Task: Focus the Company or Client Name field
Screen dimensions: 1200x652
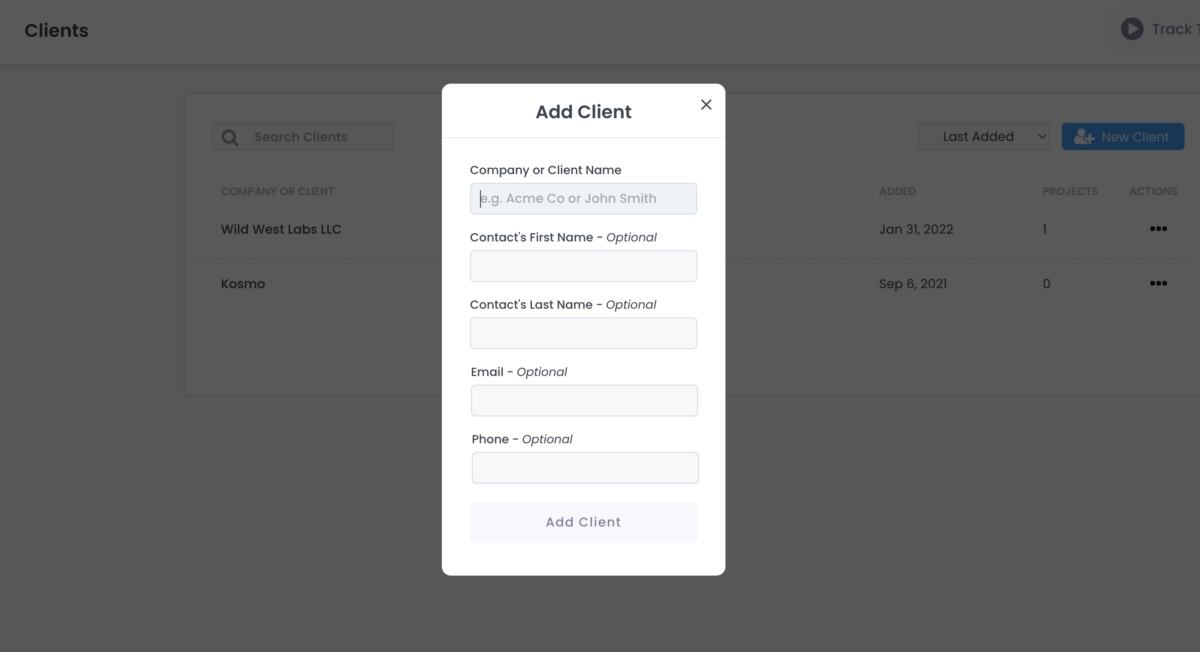Action: pyautogui.click(x=583, y=198)
